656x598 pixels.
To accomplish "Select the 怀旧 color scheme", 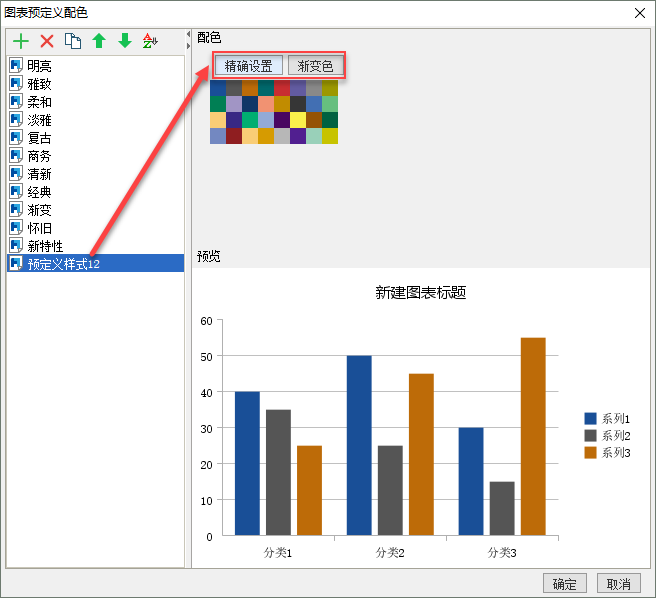I will click(x=95, y=228).
